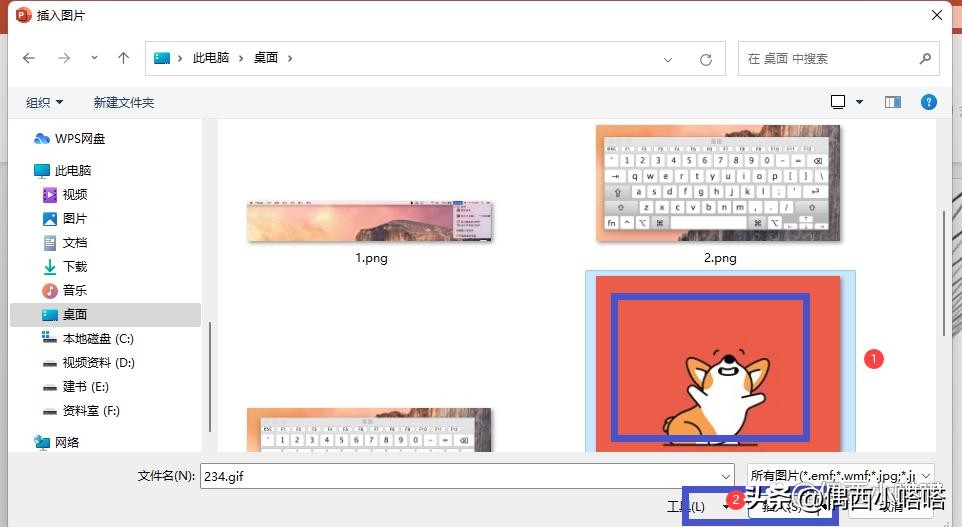Click 新建文件夹 button
The width and height of the screenshot is (962, 527).
[x=123, y=102]
